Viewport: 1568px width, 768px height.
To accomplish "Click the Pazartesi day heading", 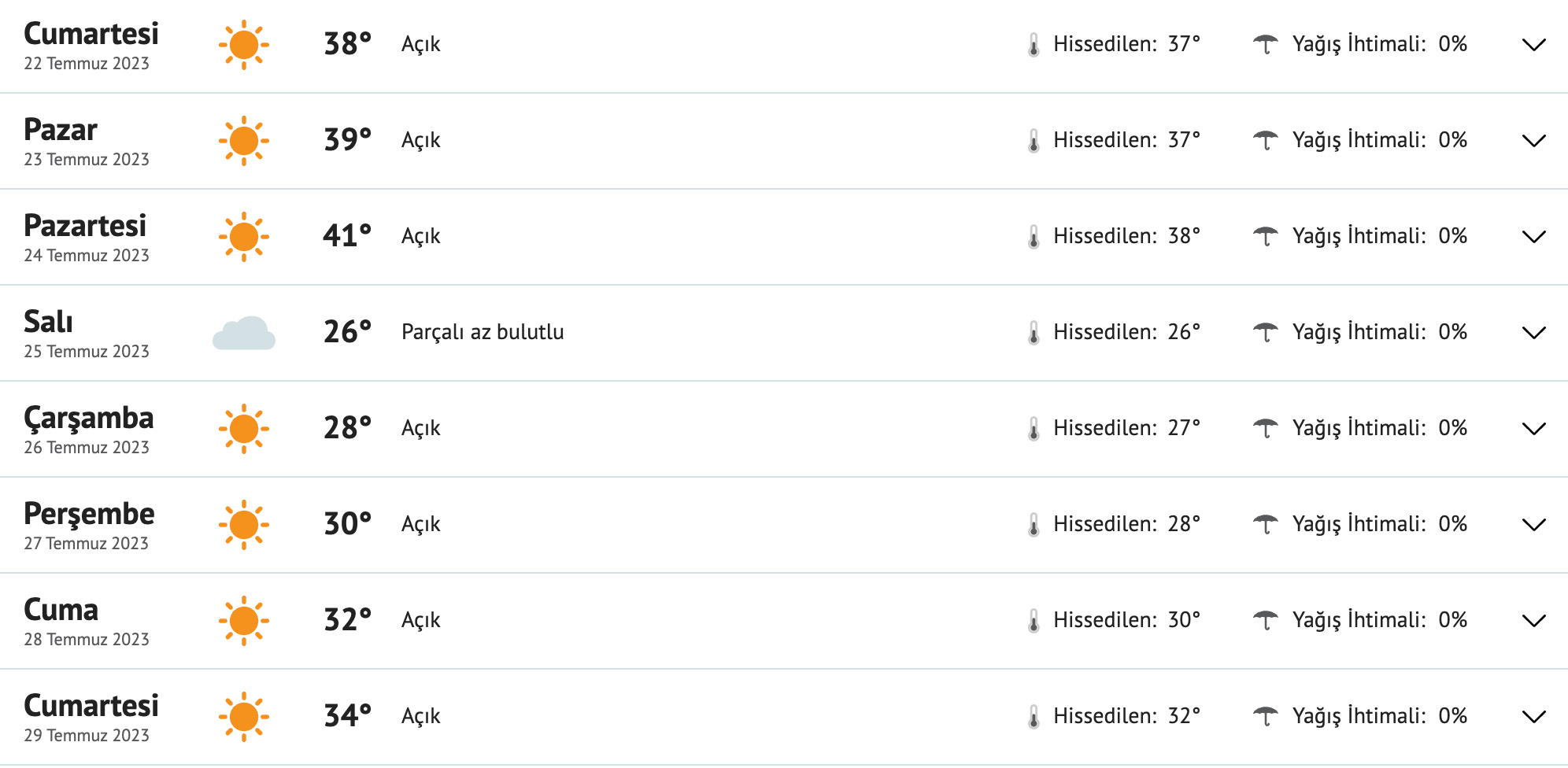I will point(85,226).
